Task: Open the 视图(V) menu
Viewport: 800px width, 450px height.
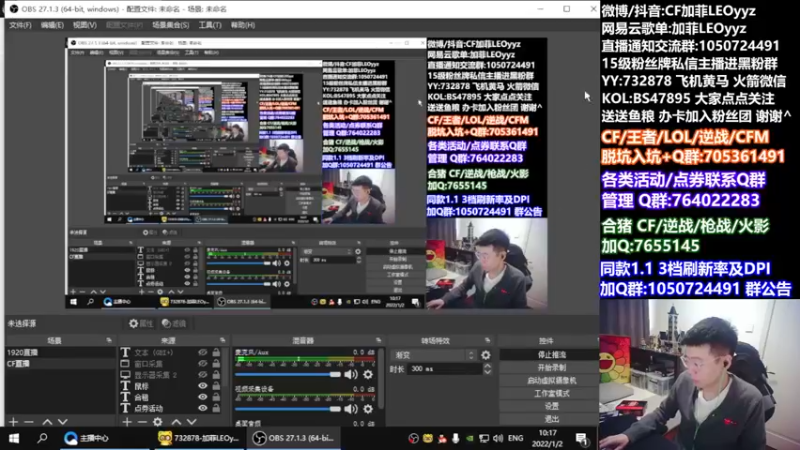Action: [85, 25]
